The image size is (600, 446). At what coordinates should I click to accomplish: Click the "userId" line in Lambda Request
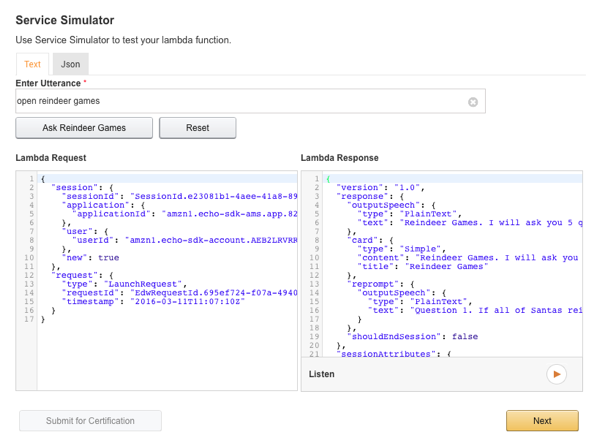(x=185, y=240)
